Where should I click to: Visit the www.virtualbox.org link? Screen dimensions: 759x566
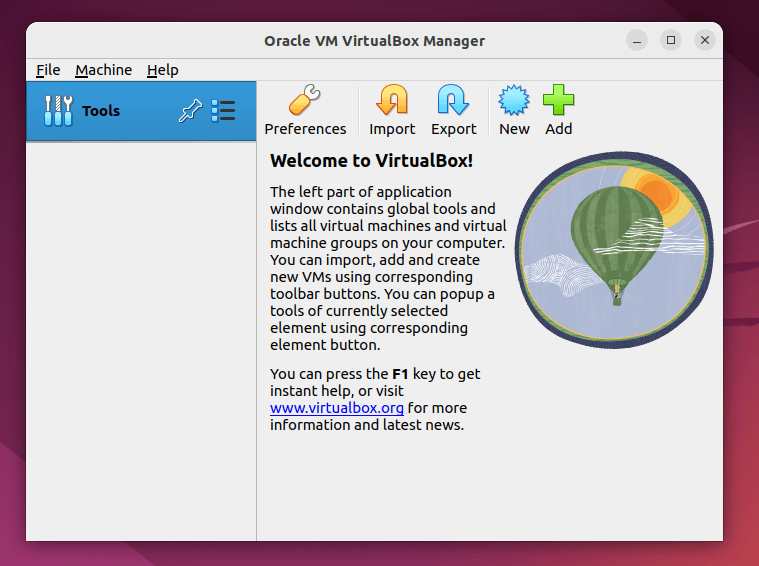pyautogui.click(x=337, y=408)
